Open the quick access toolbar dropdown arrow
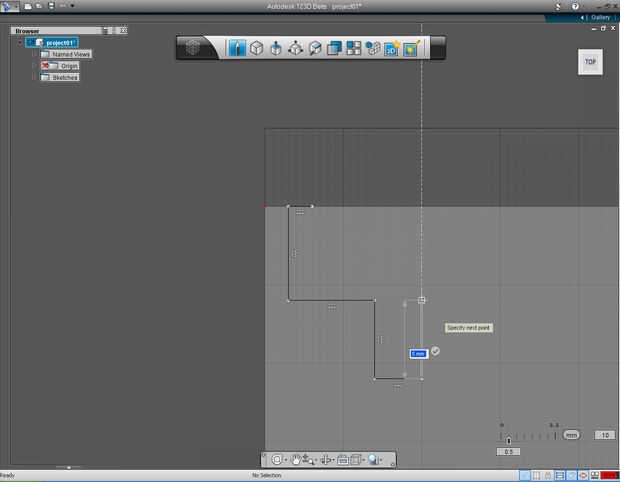Screen dimensions: 620x482 pos(72,6)
